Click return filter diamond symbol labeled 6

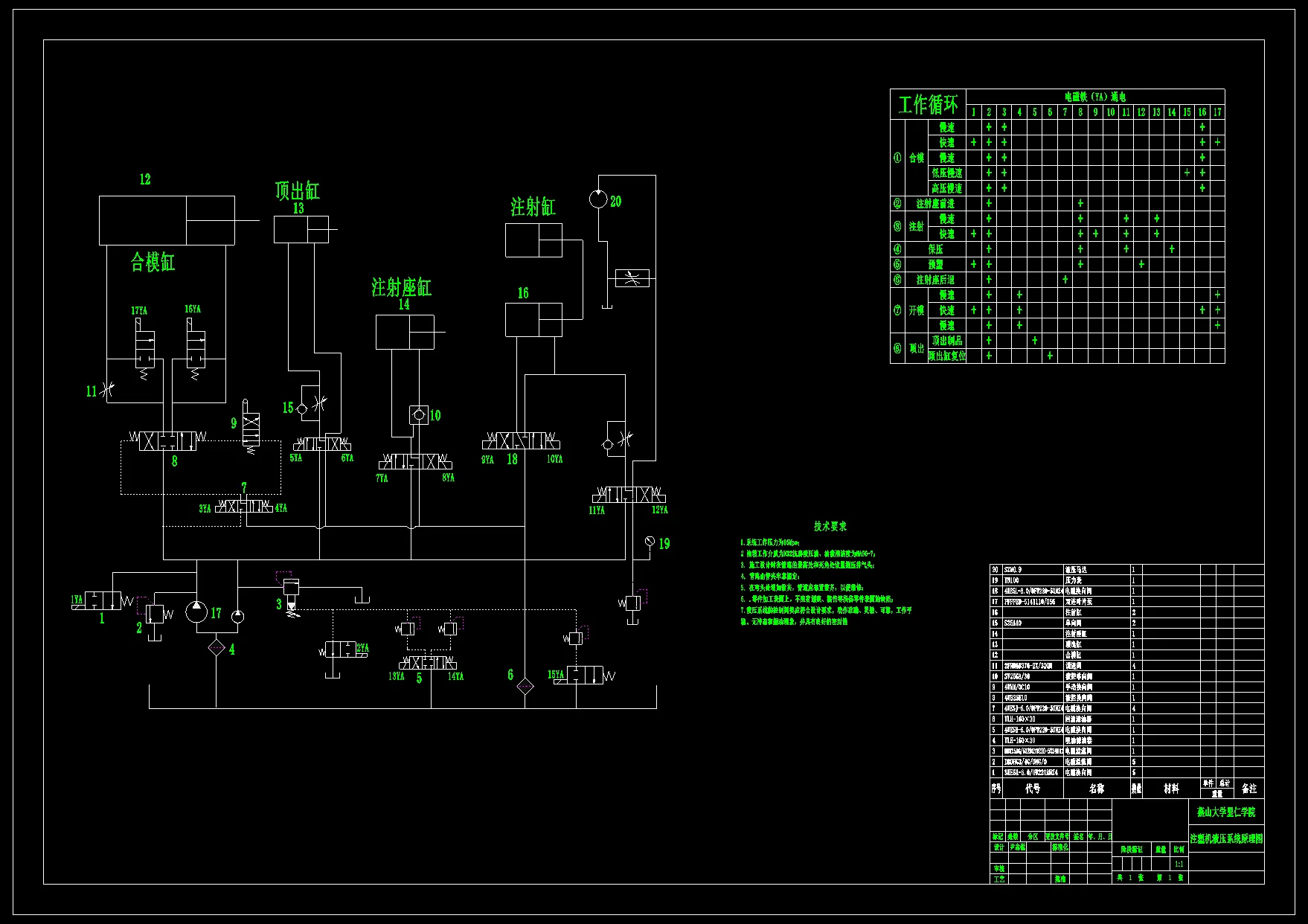(x=525, y=686)
